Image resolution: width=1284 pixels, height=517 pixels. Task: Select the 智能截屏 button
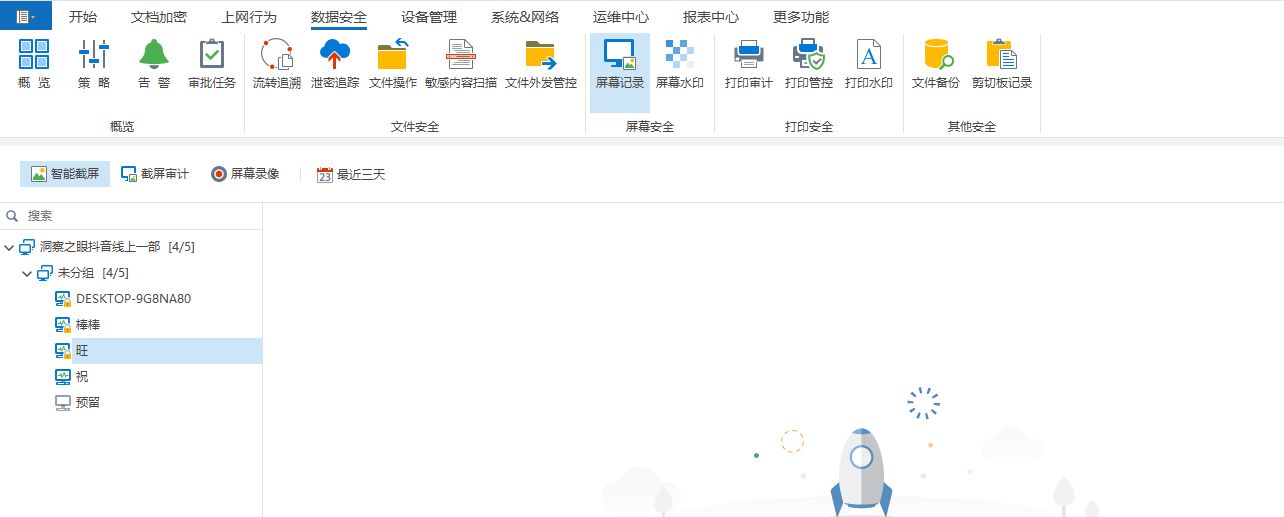coord(65,174)
